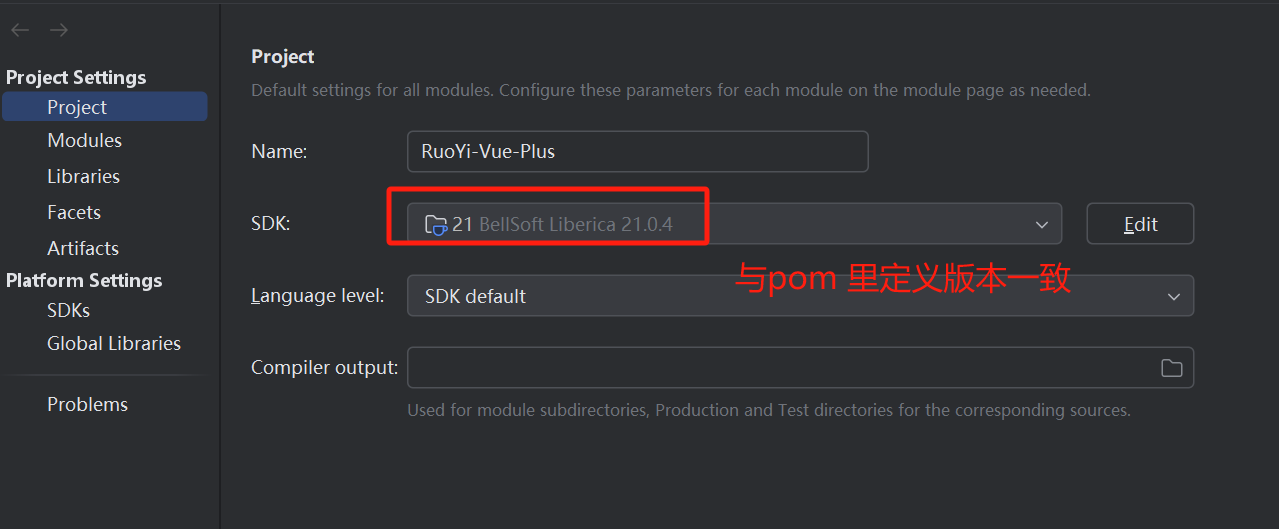Click the back navigation arrow

[19, 30]
